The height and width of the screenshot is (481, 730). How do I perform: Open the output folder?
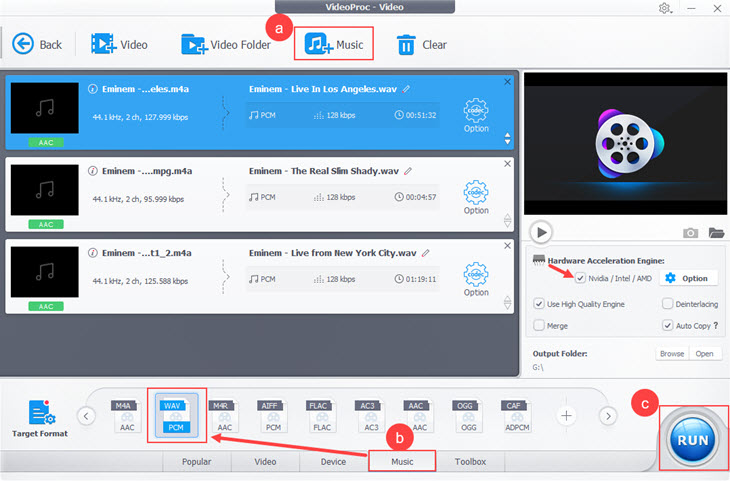click(x=704, y=354)
